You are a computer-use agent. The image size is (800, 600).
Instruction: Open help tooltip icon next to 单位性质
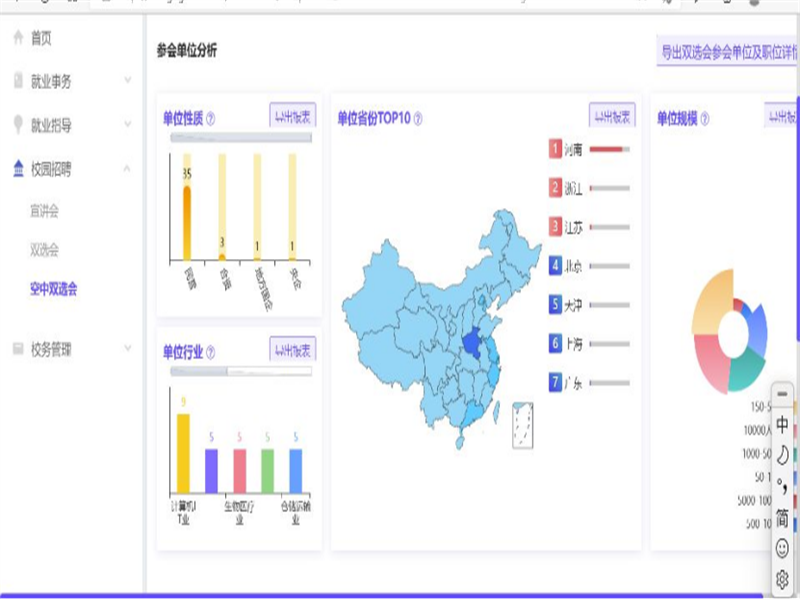[210, 119]
